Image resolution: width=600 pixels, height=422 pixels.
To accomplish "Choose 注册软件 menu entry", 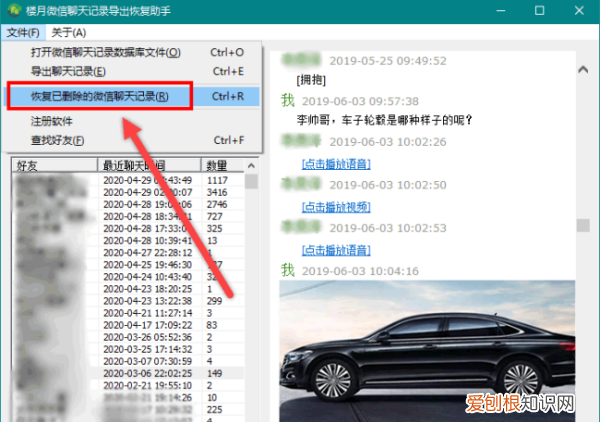I will (x=132, y=122).
